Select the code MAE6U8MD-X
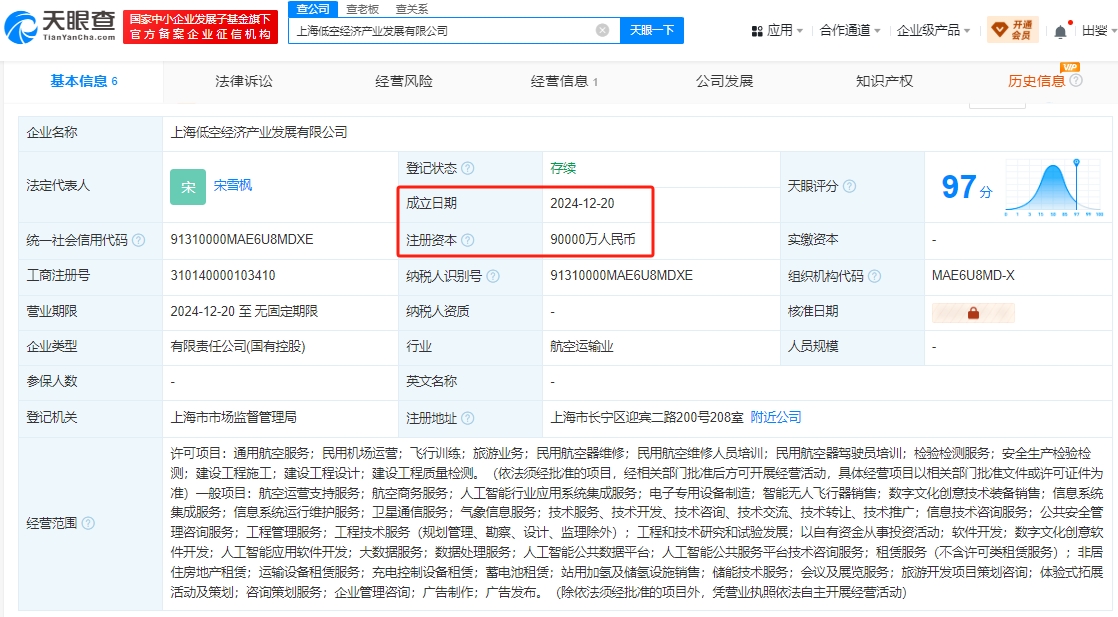1118x617 pixels. point(973,275)
